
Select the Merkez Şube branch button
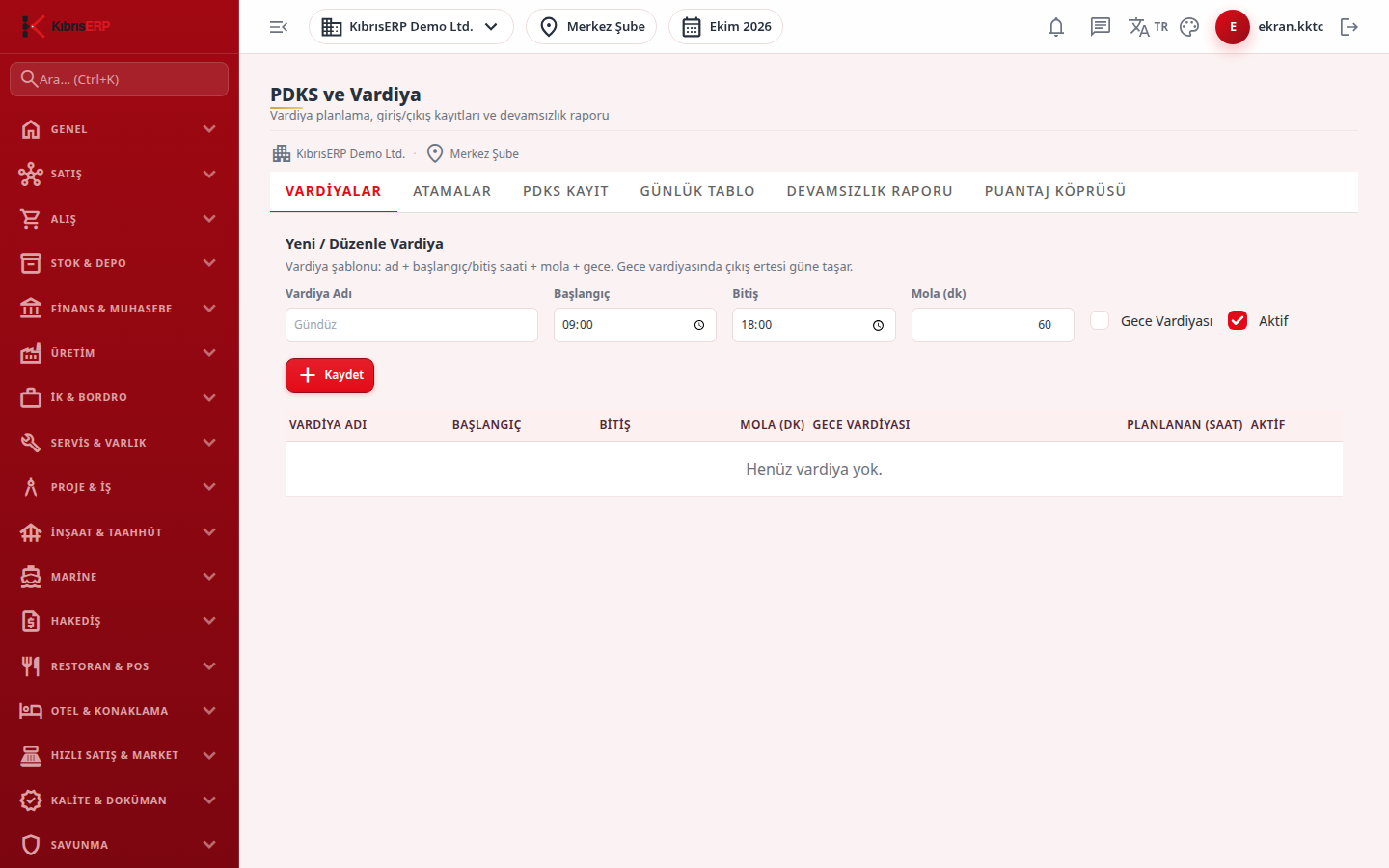pos(591,27)
